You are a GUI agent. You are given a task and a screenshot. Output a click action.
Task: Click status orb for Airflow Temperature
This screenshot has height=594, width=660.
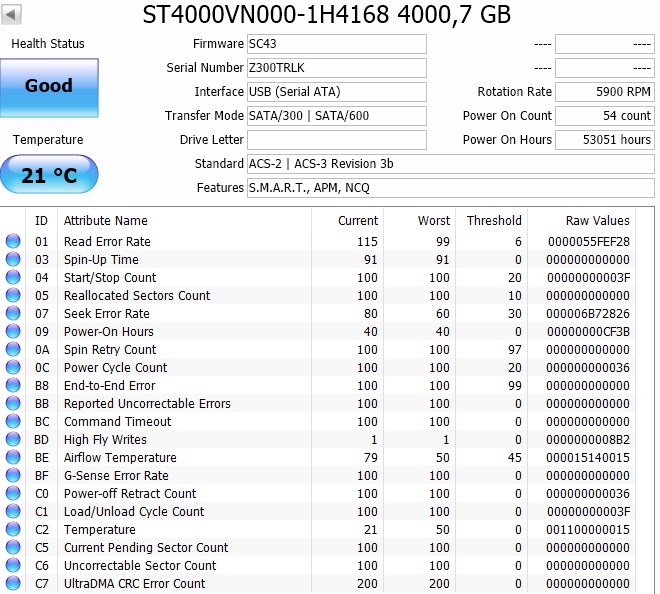(13, 457)
